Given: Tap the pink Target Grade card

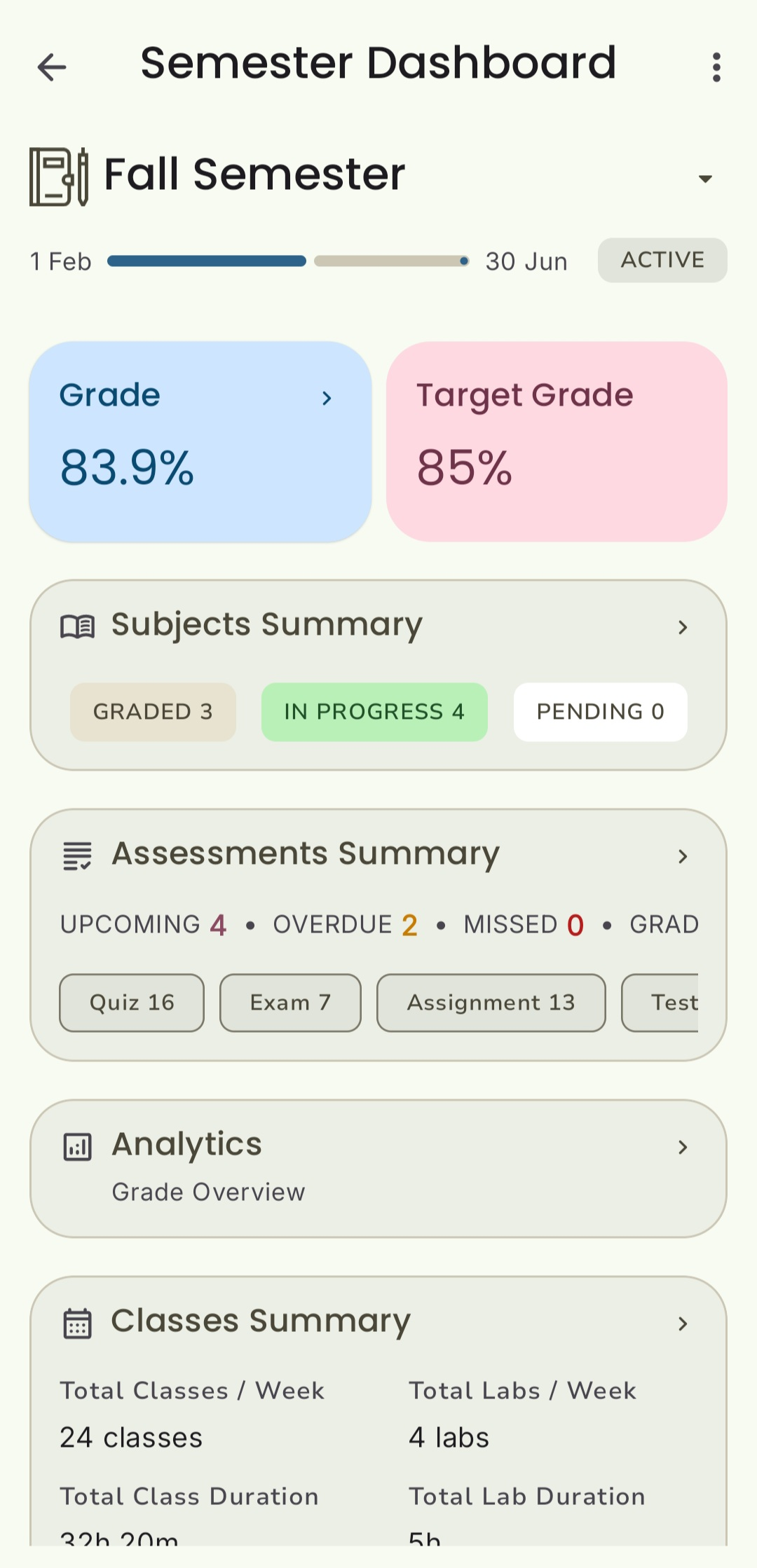Looking at the screenshot, I should 557,441.
